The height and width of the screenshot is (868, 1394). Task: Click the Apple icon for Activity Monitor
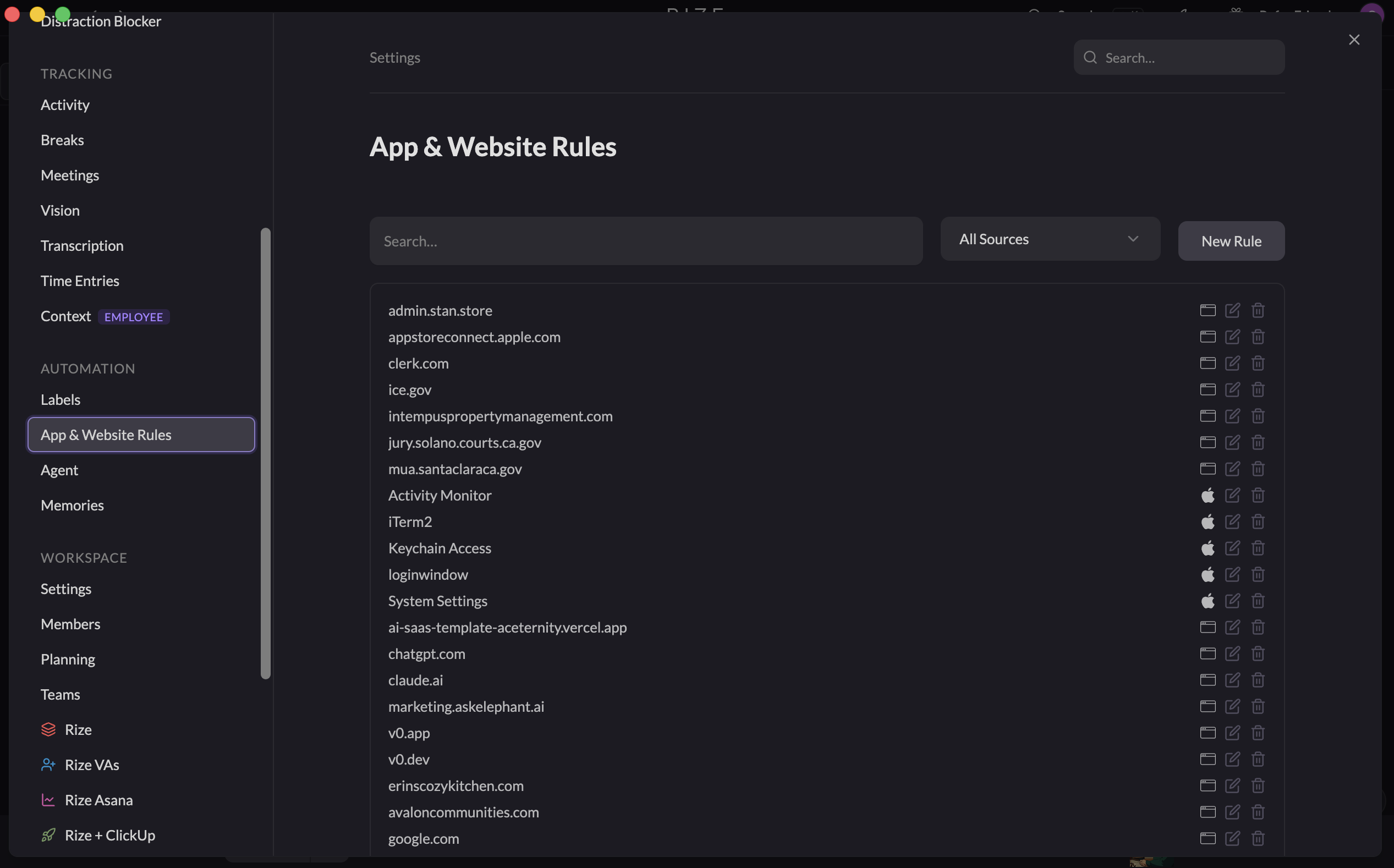coord(1208,496)
